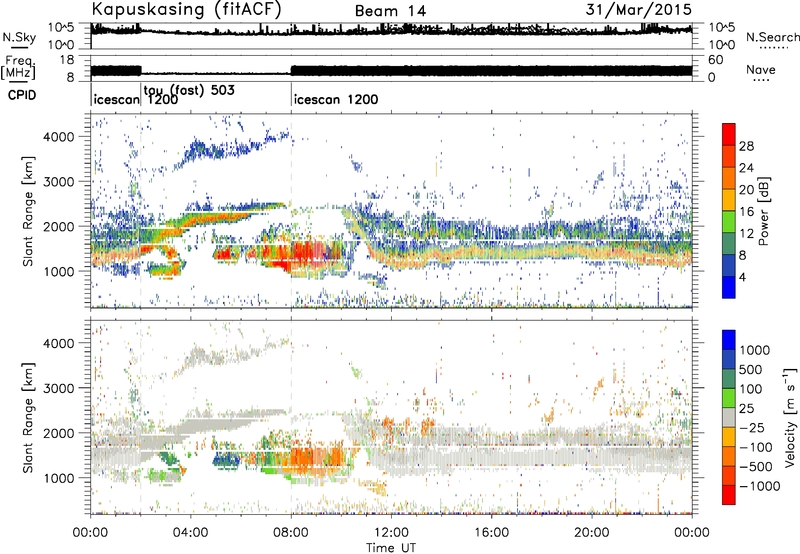800x554 pixels.
Task: Click the Power [dB] colorbar label
Action: [x=764, y=211]
